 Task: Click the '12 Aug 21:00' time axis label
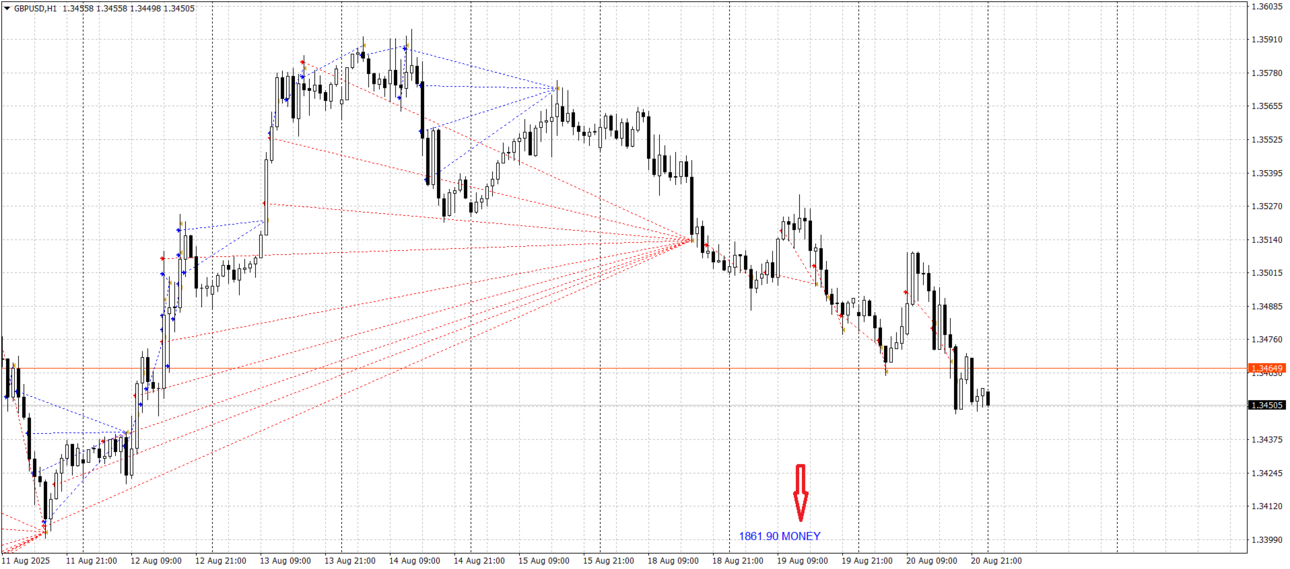220,561
